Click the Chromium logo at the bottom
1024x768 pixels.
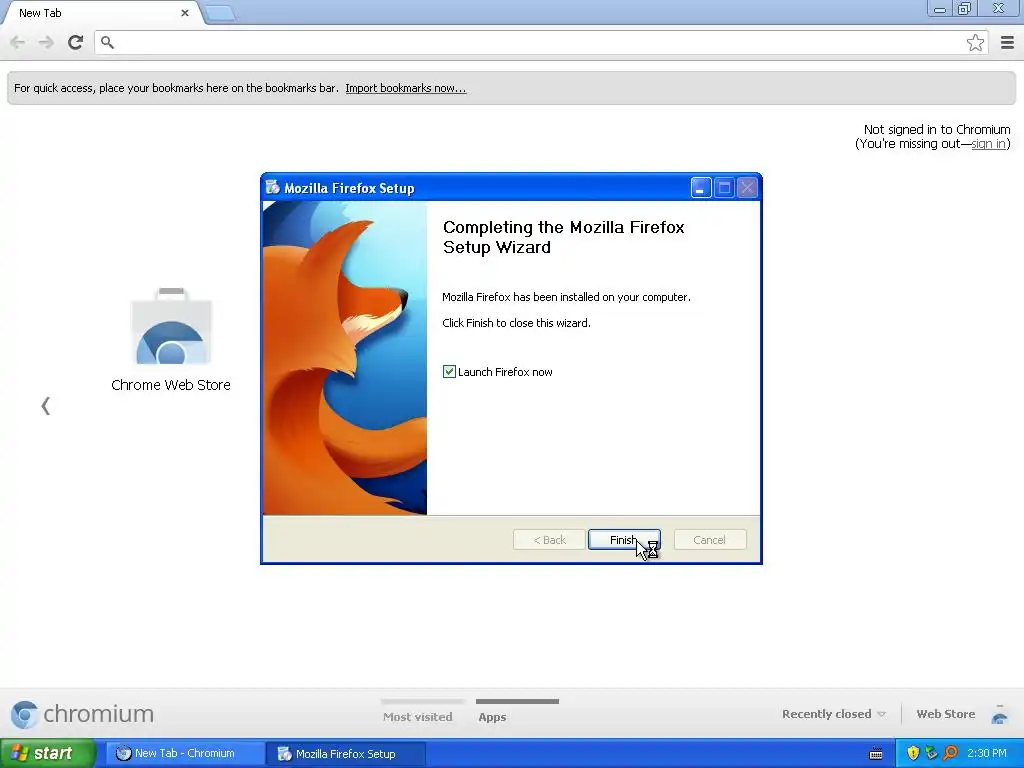pos(82,714)
